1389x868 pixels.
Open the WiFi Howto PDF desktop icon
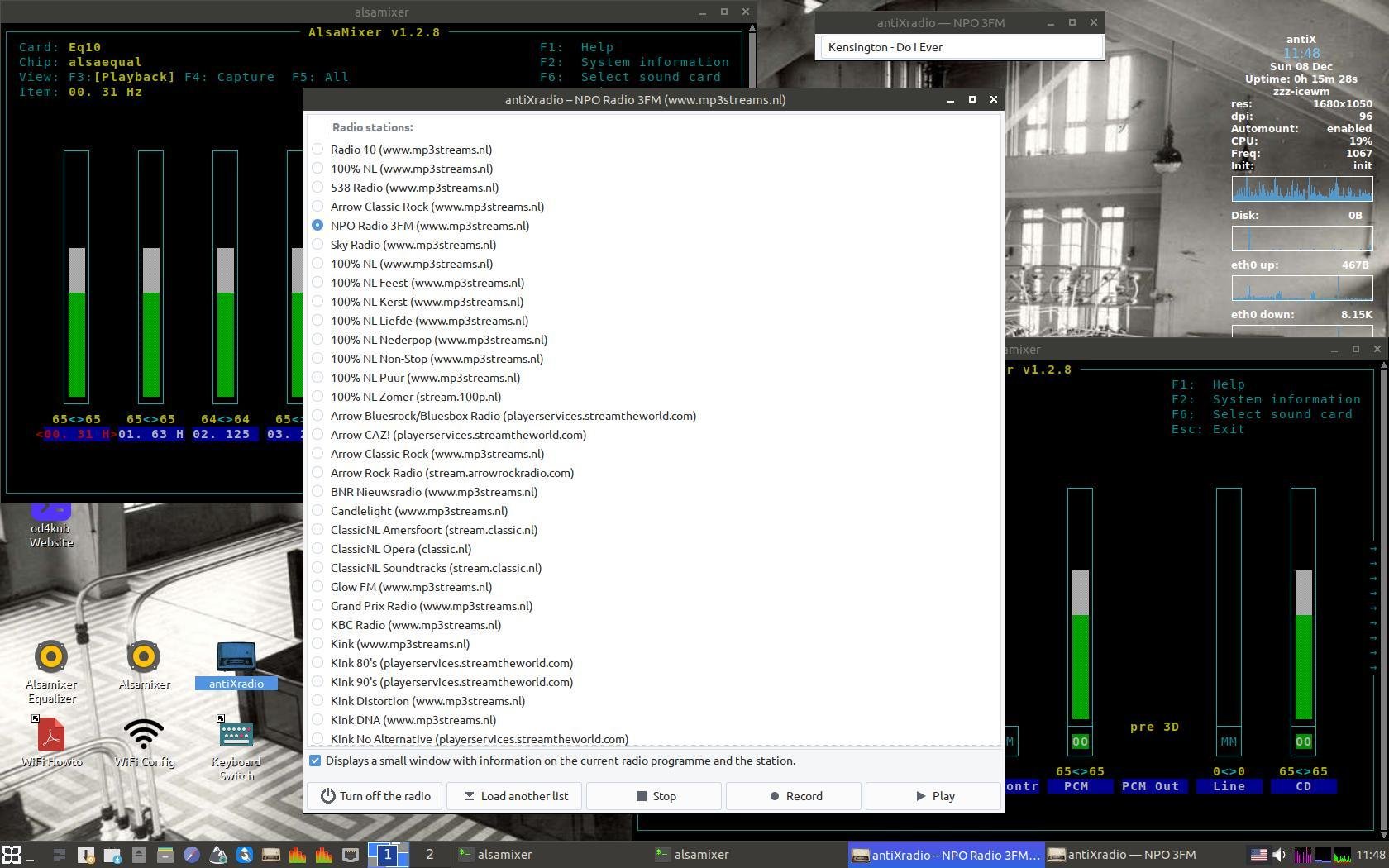click(51, 742)
